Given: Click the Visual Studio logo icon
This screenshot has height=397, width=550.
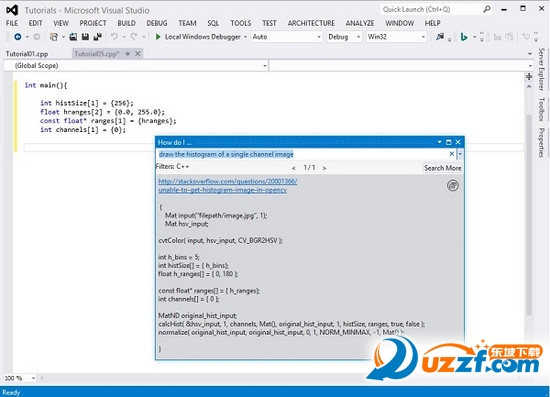Looking at the screenshot, I should point(12,10).
